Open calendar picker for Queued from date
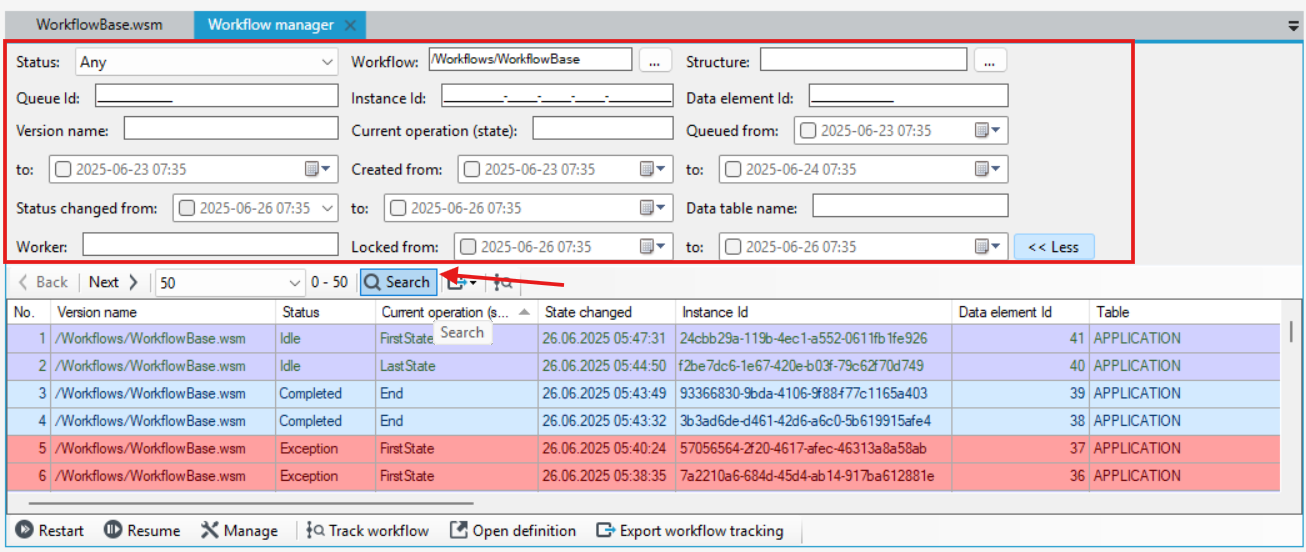 987,131
